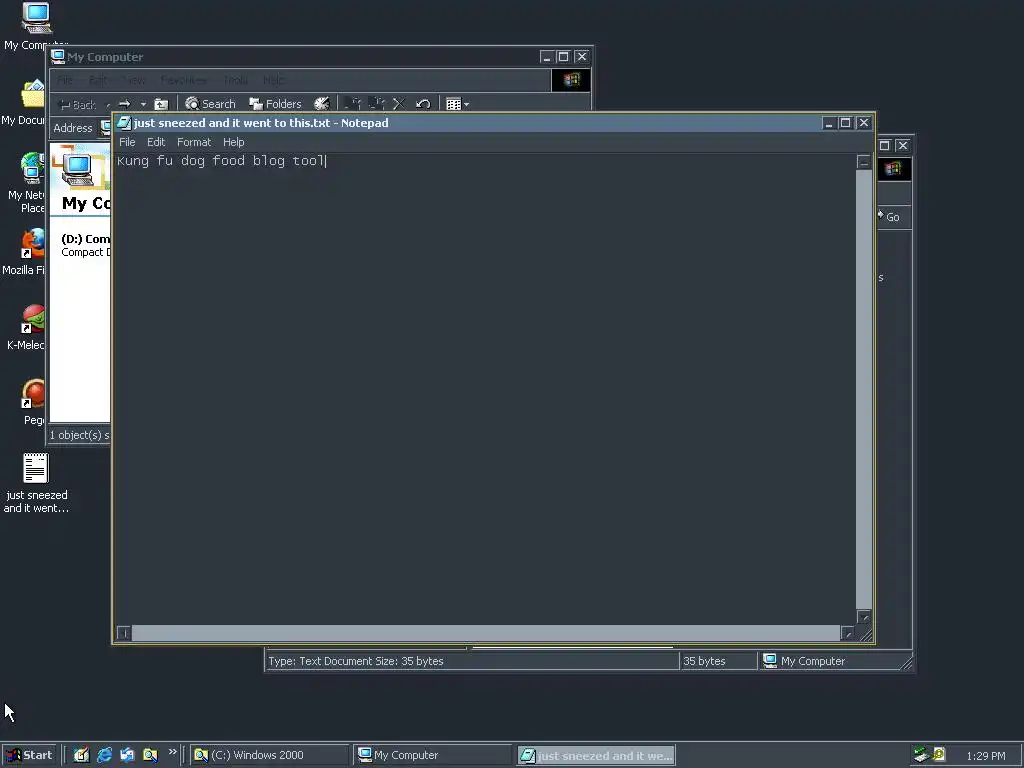Click into the Notepad text area
The image size is (1024, 768).
point(484,389)
